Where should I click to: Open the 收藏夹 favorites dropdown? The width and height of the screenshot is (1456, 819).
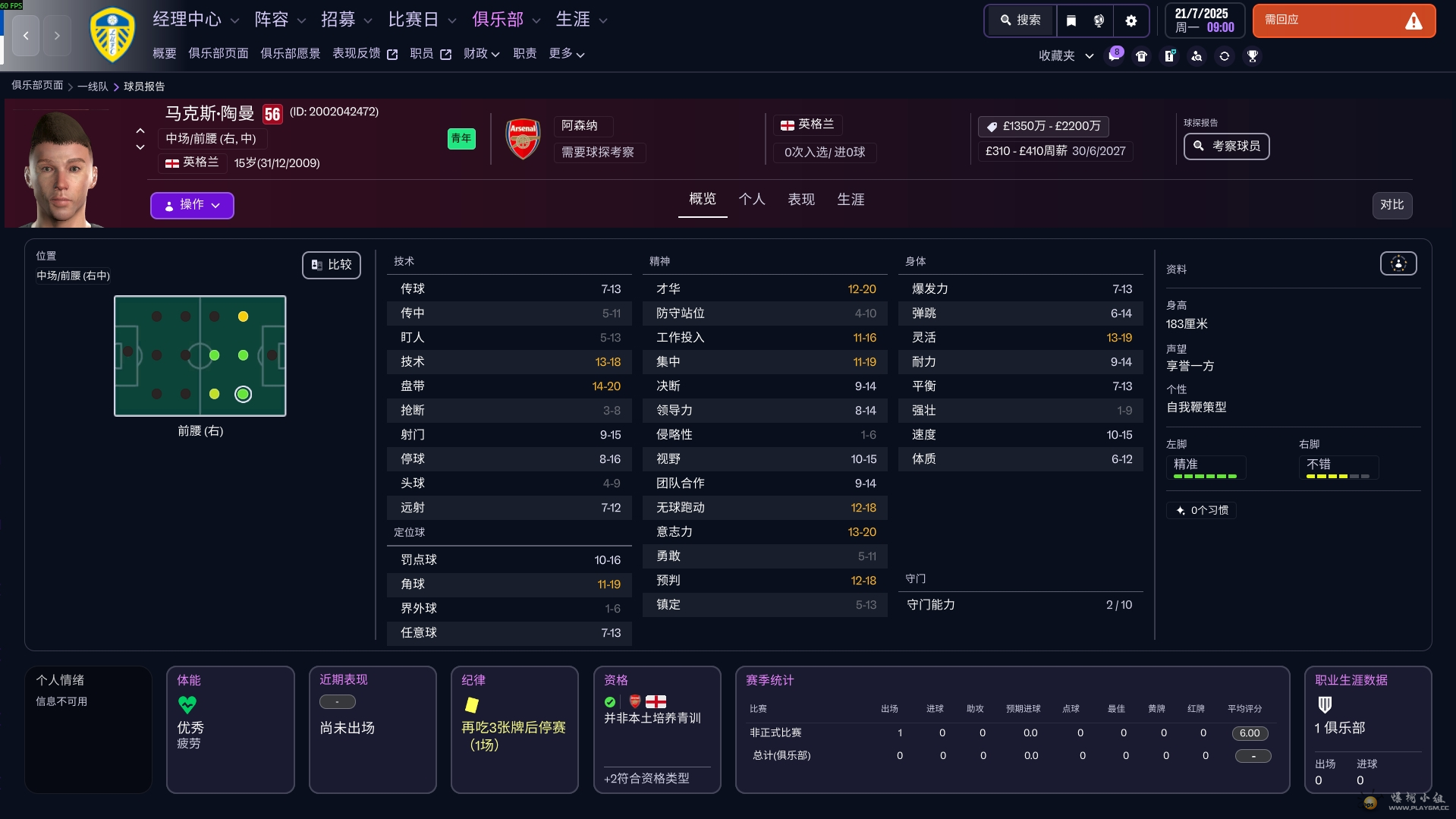(x=1065, y=55)
